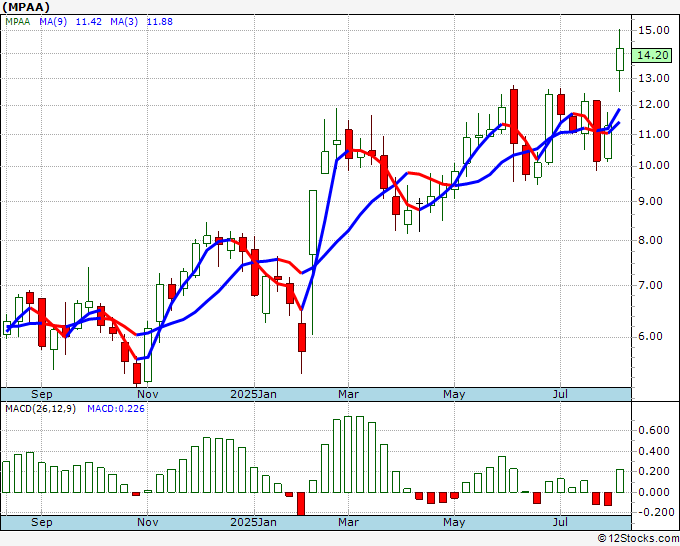
Task: Click the 15.00 price axis label
Action: (654, 30)
